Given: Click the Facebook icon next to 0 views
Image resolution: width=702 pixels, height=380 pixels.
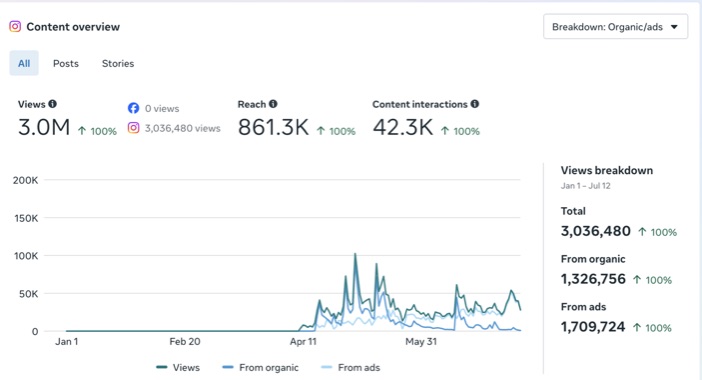Looking at the screenshot, I should pyautogui.click(x=133, y=108).
